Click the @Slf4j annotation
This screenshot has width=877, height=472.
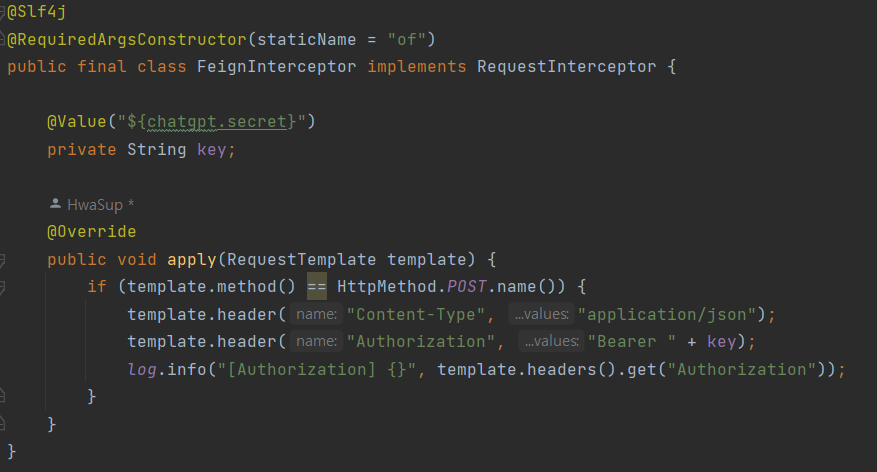click(x=37, y=12)
